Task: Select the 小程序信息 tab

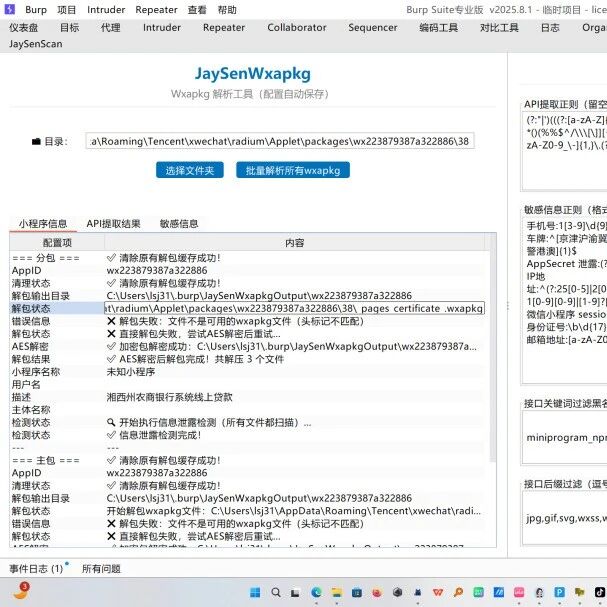Action: 43,224
